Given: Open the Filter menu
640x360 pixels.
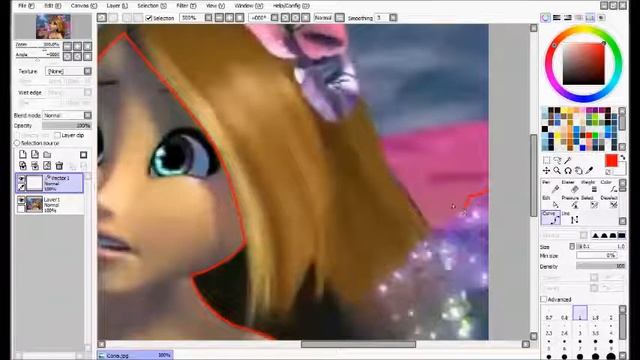Looking at the screenshot, I should [186, 6].
